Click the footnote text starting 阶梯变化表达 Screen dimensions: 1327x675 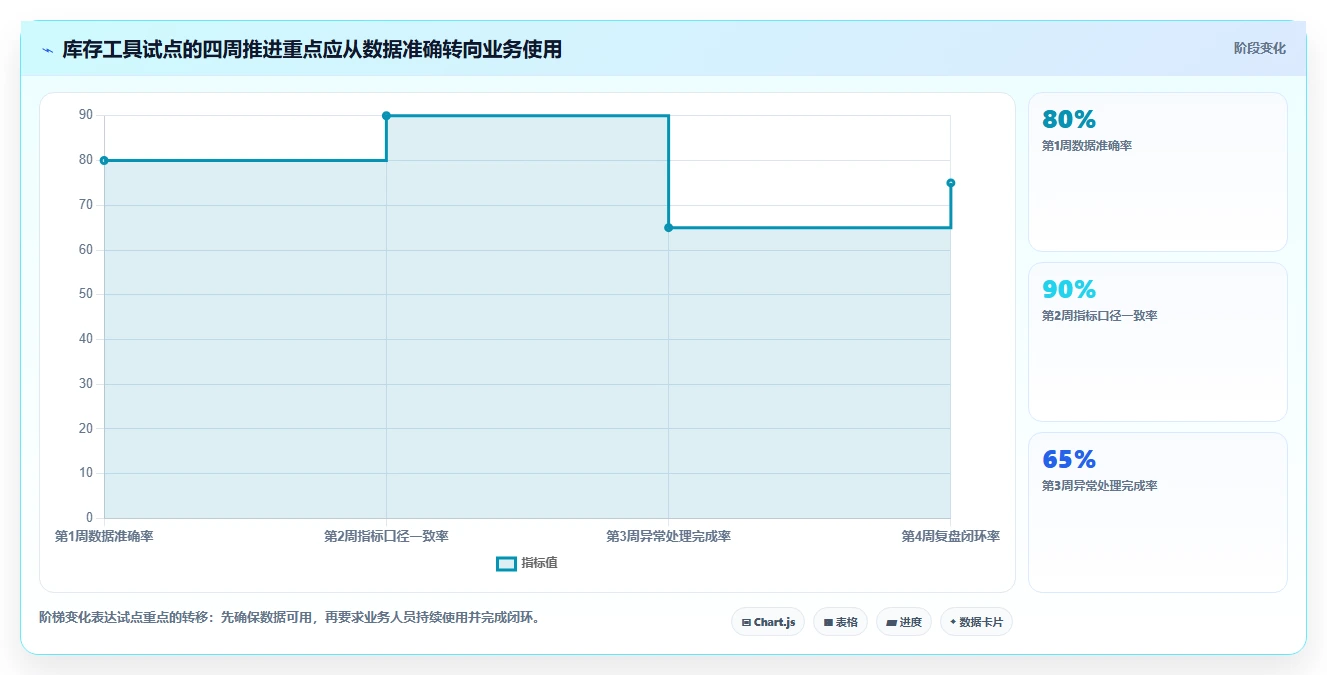tap(292, 617)
